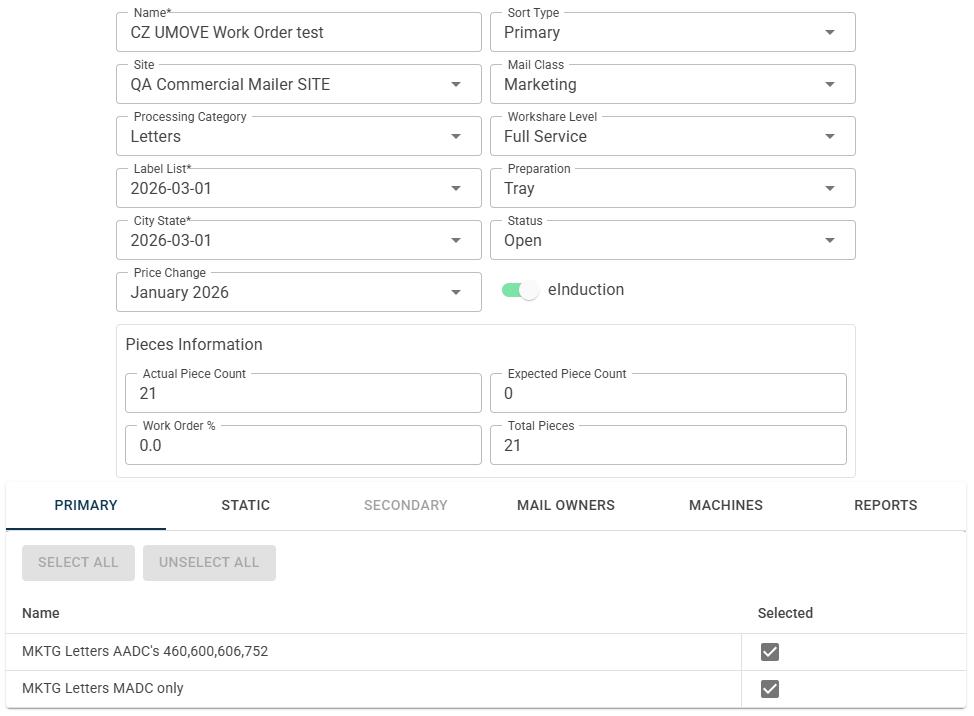Uncheck MKTG Letters AADC's row checkbox
The image size is (974, 716).
pyautogui.click(x=769, y=652)
